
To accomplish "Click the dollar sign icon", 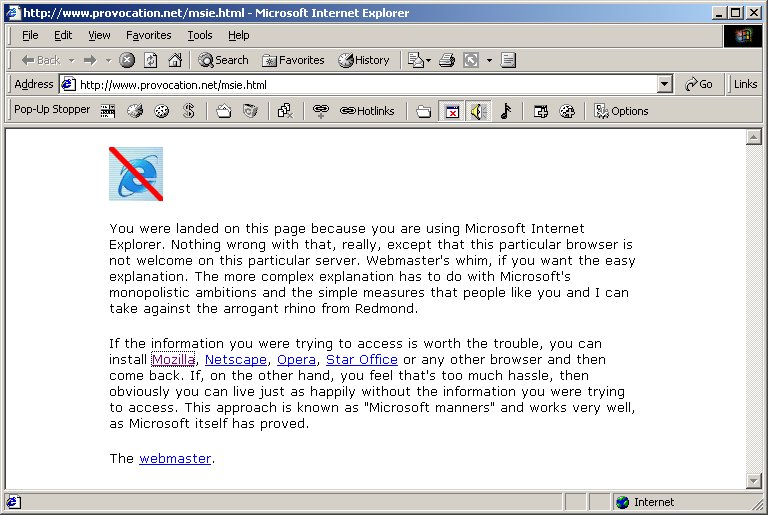I will pyautogui.click(x=189, y=111).
